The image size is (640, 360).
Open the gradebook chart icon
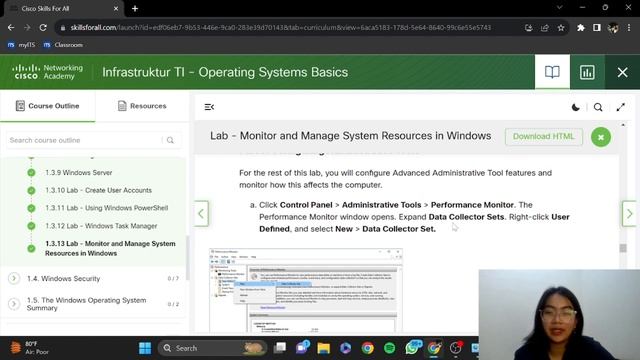pos(587,72)
